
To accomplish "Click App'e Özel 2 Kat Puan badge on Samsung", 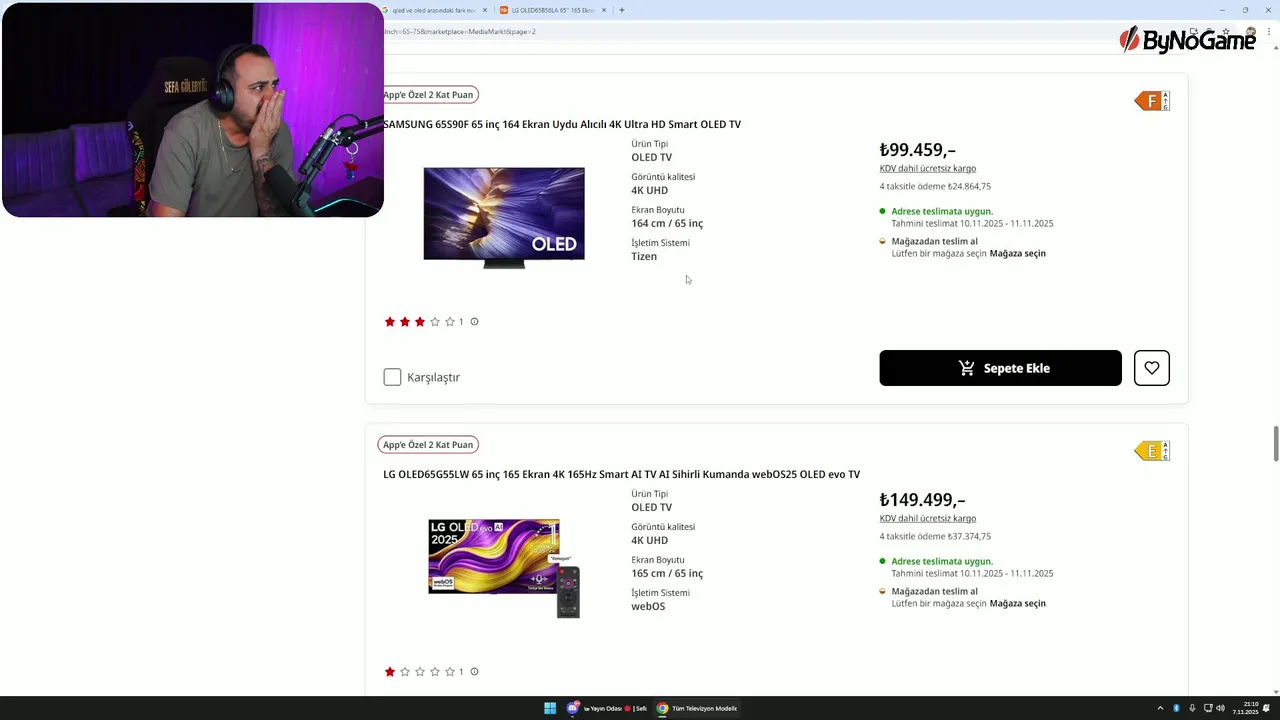I will 428,95.
